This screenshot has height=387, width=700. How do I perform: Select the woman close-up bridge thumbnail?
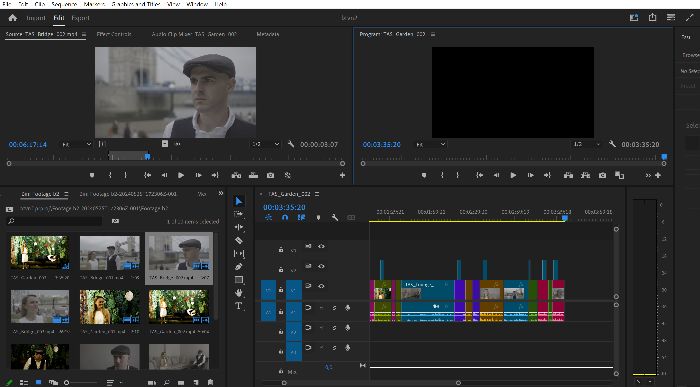(x=40, y=306)
